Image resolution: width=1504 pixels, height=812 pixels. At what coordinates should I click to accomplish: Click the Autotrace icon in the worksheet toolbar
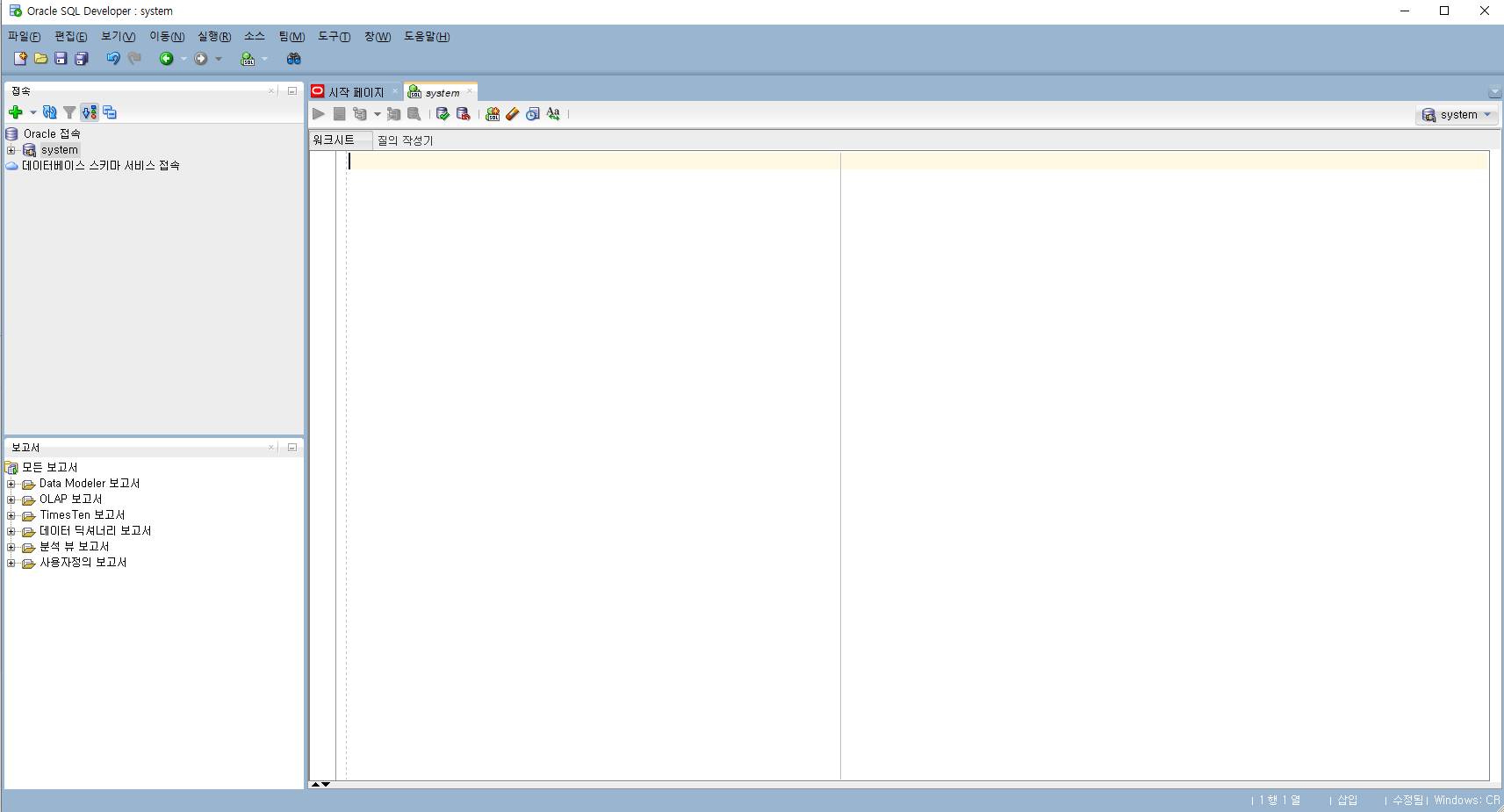pyautogui.click(x=393, y=114)
